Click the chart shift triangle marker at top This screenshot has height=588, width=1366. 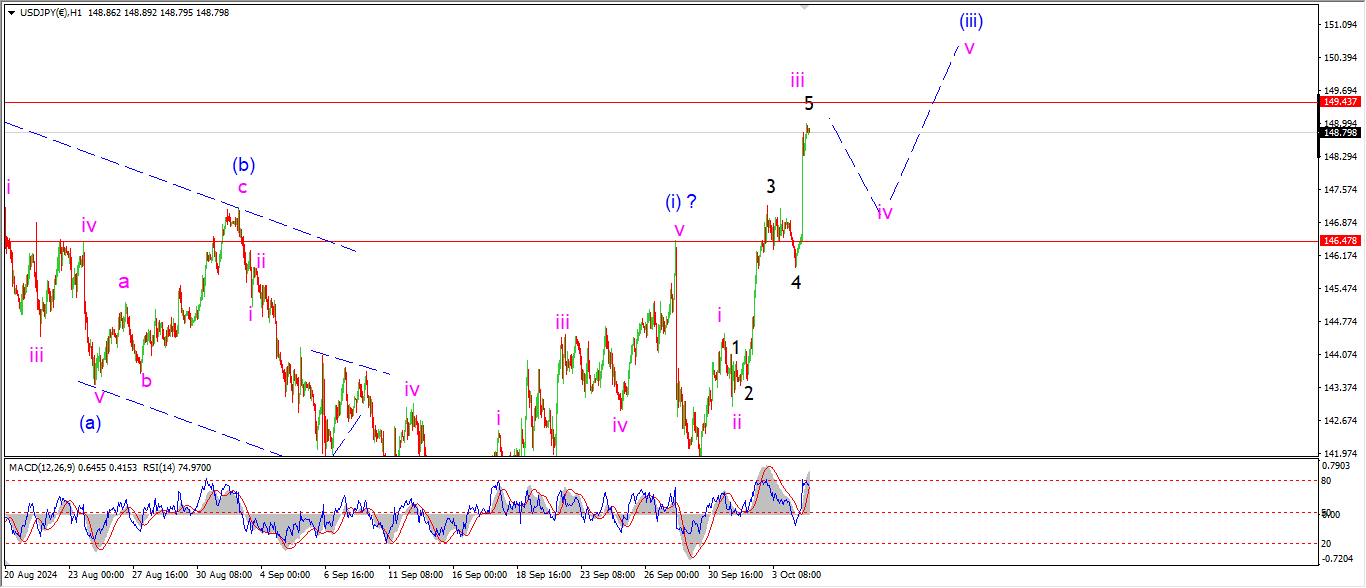(x=804, y=7)
